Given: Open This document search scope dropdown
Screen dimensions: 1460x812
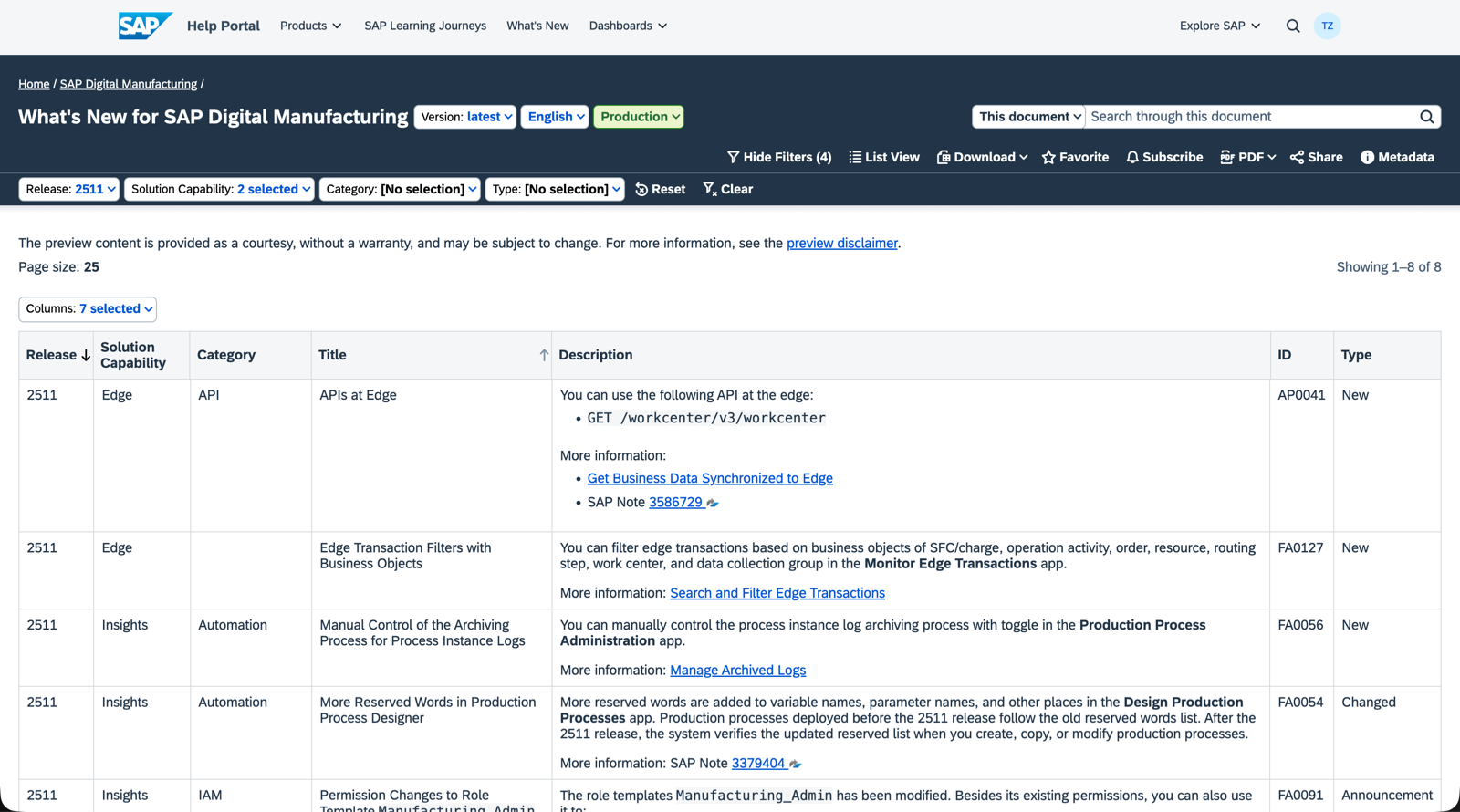Looking at the screenshot, I should click(x=1028, y=117).
